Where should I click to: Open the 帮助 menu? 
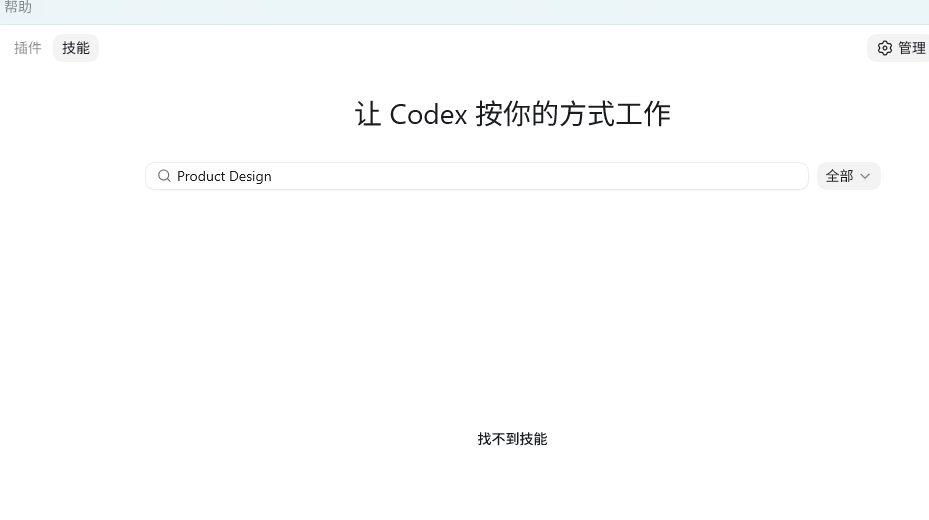18,7
